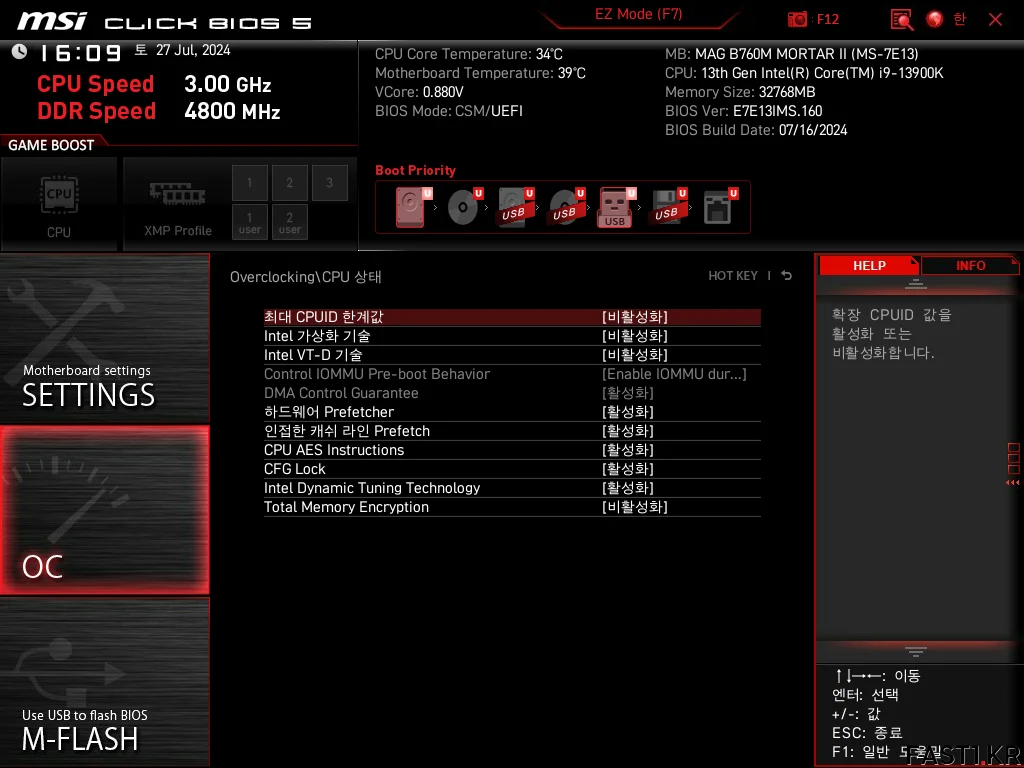1024x768 pixels.
Task: Open the M-FLASH section
Action: click(x=104, y=682)
